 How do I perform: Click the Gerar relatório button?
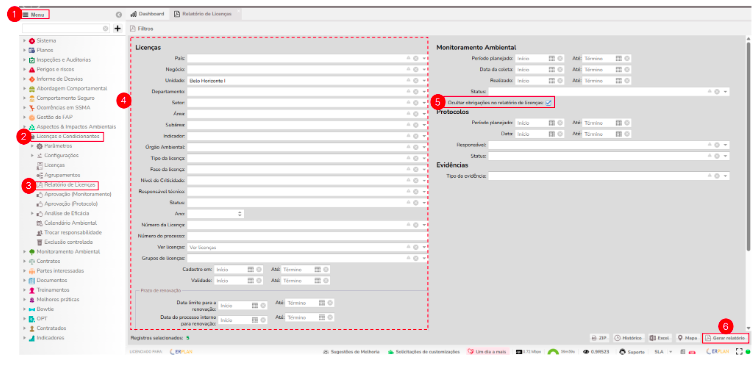(725, 338)
